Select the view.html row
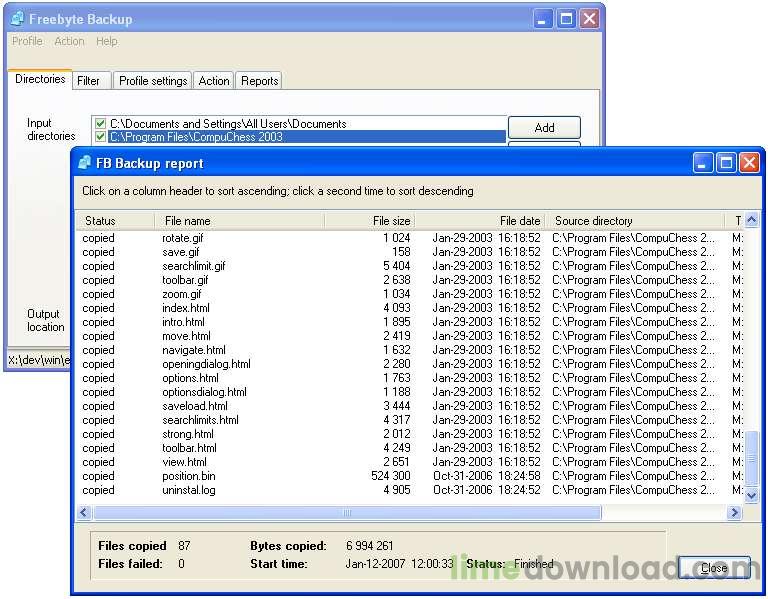768x599 pixels. tap(410, 462)
